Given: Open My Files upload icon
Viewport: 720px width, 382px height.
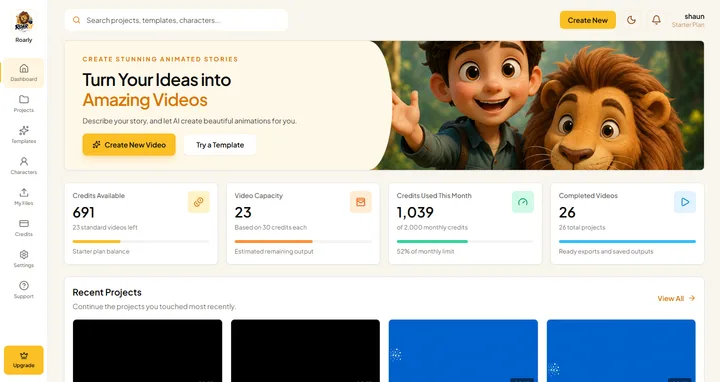Looking at the screenshot, I should pyautogui.click(x=24, y=192).
